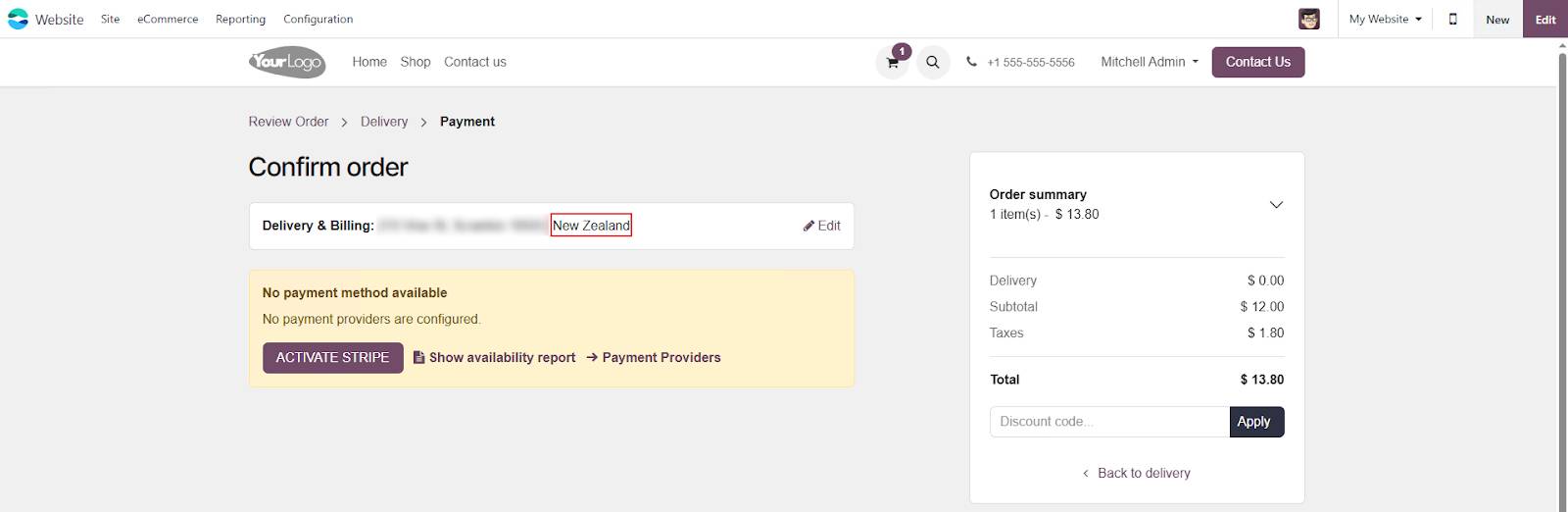This screenshot has width=1568, height=512.
Task: Open the Reporting menu
Action: [240, 19]
